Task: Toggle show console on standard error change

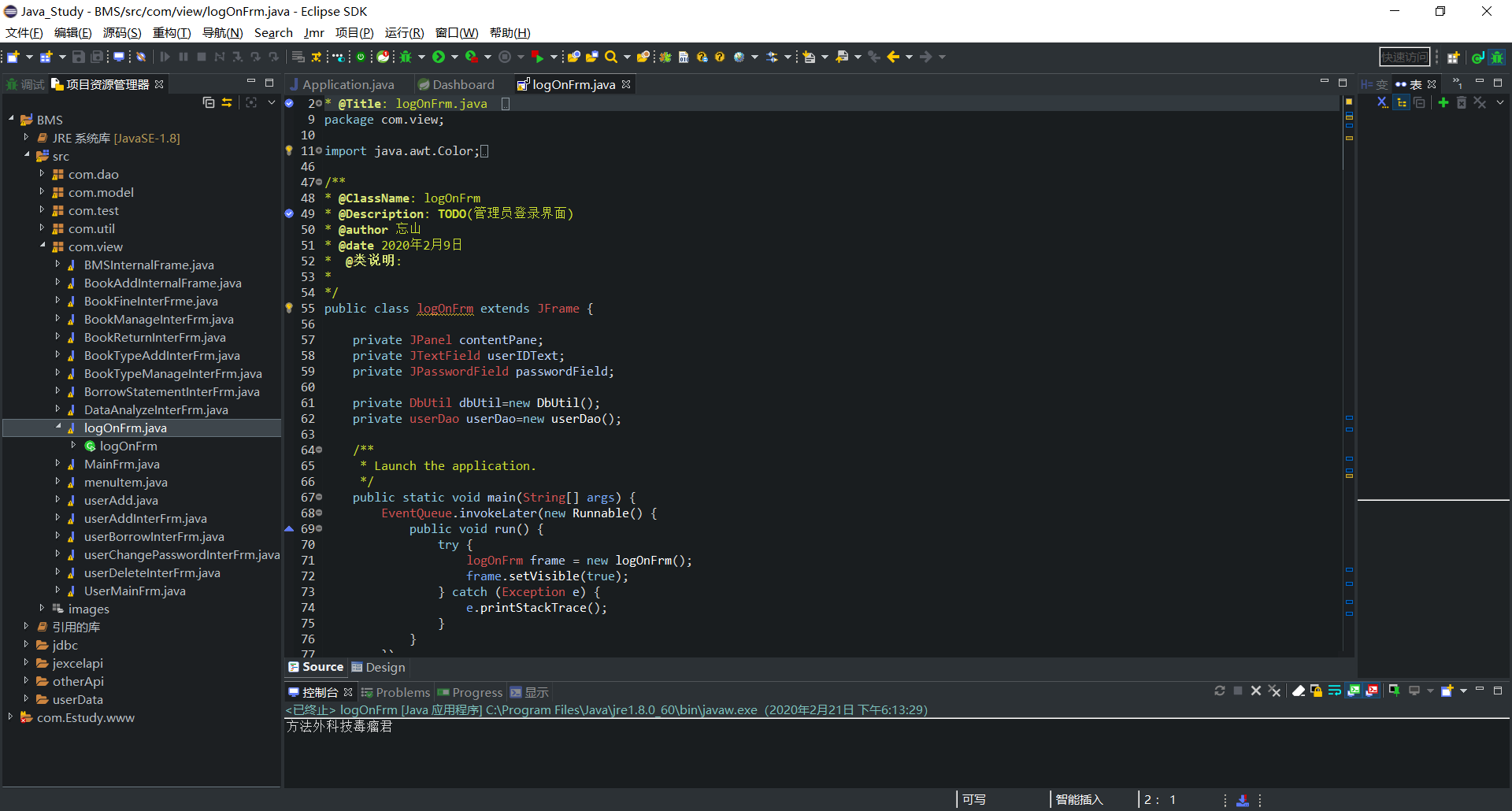Action: 1372,691
